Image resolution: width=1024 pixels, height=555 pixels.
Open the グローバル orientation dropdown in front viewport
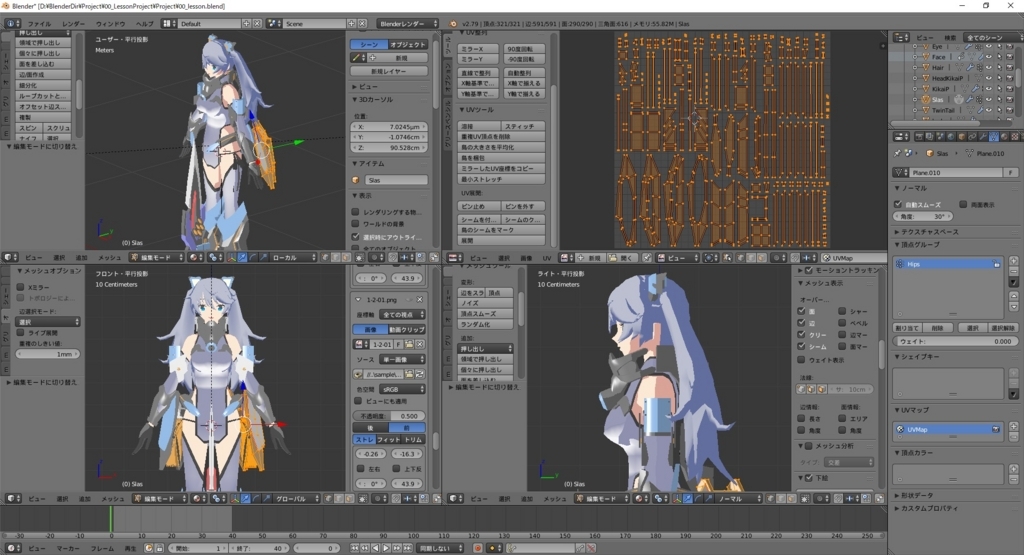pyautogui.click(x=297, y=499)
